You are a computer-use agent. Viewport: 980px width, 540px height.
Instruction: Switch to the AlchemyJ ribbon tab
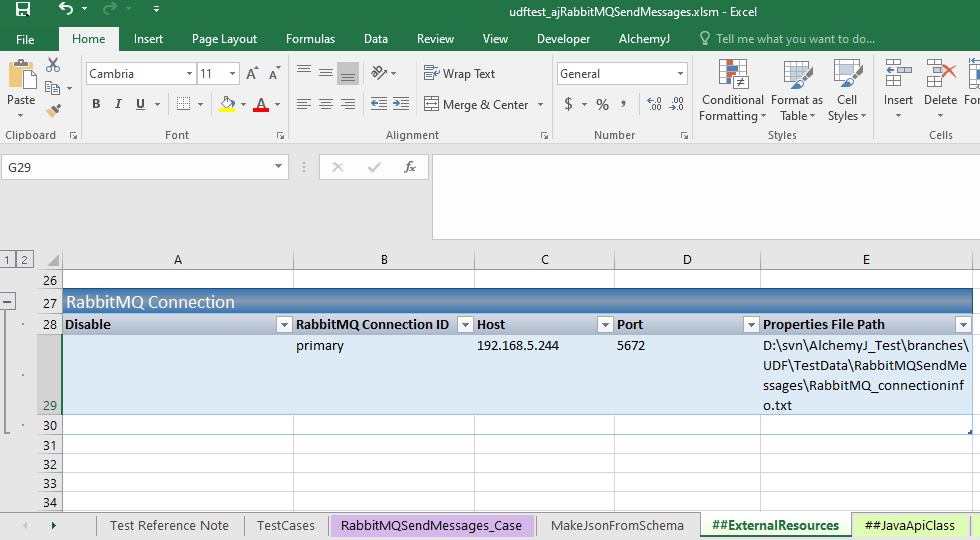tap(644, 39)
